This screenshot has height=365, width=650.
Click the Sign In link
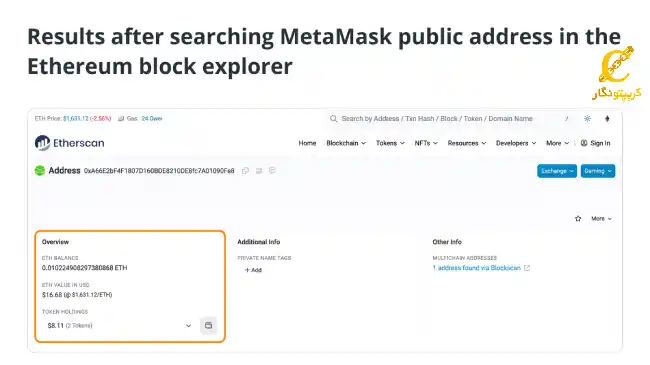(596, 143)
